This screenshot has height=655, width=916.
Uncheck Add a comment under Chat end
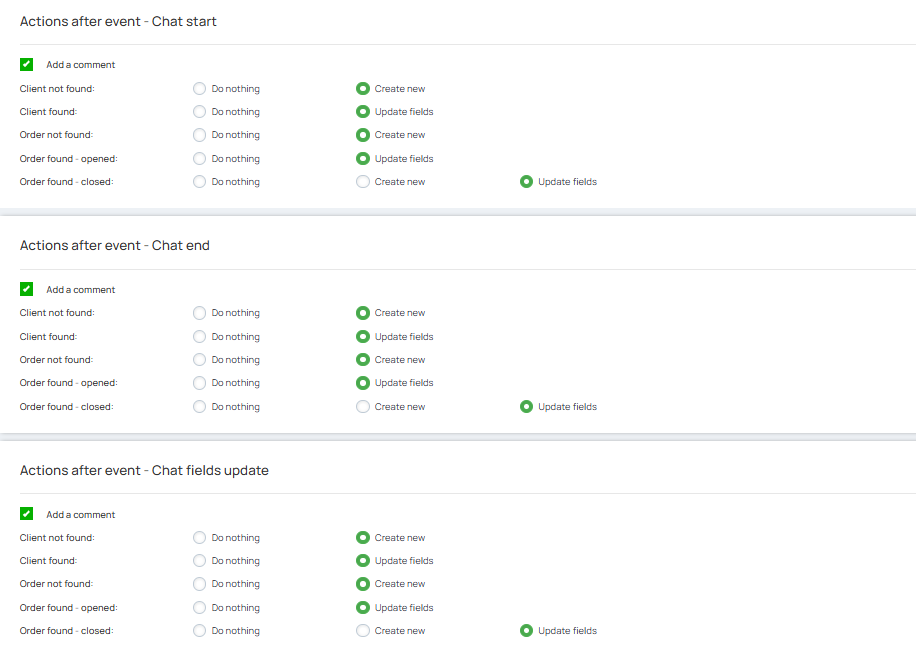[27, 290]
